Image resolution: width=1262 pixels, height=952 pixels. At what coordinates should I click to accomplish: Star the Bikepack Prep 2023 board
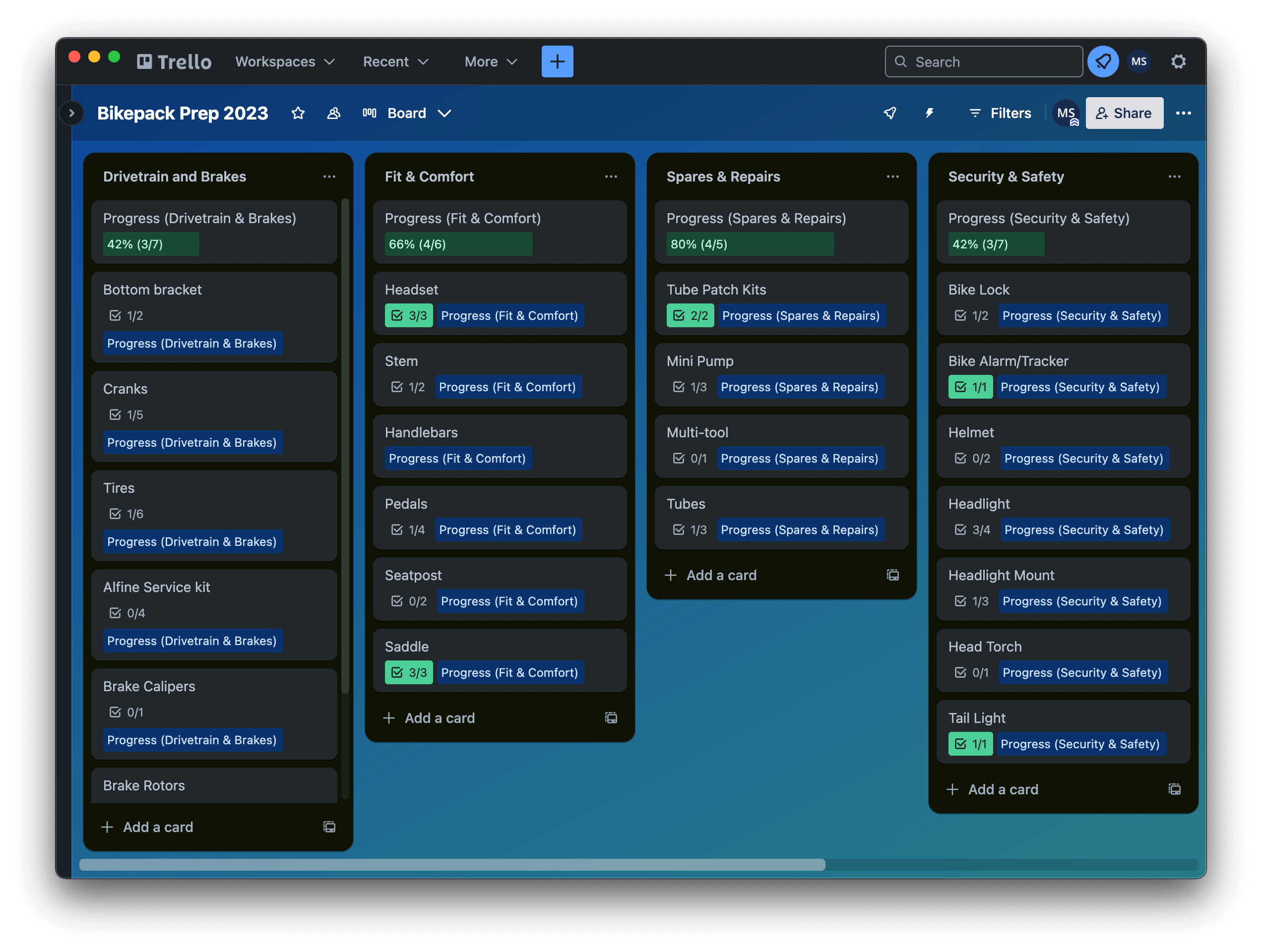tap(298, 113)
